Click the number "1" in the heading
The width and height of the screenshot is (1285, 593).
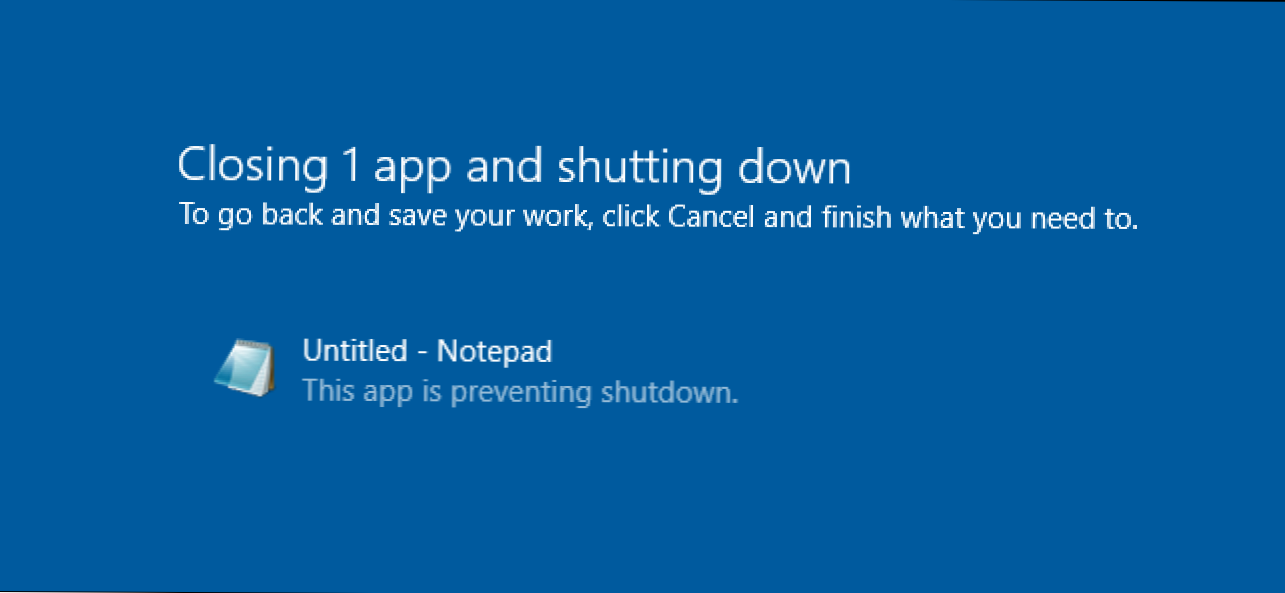click(348, 166)
